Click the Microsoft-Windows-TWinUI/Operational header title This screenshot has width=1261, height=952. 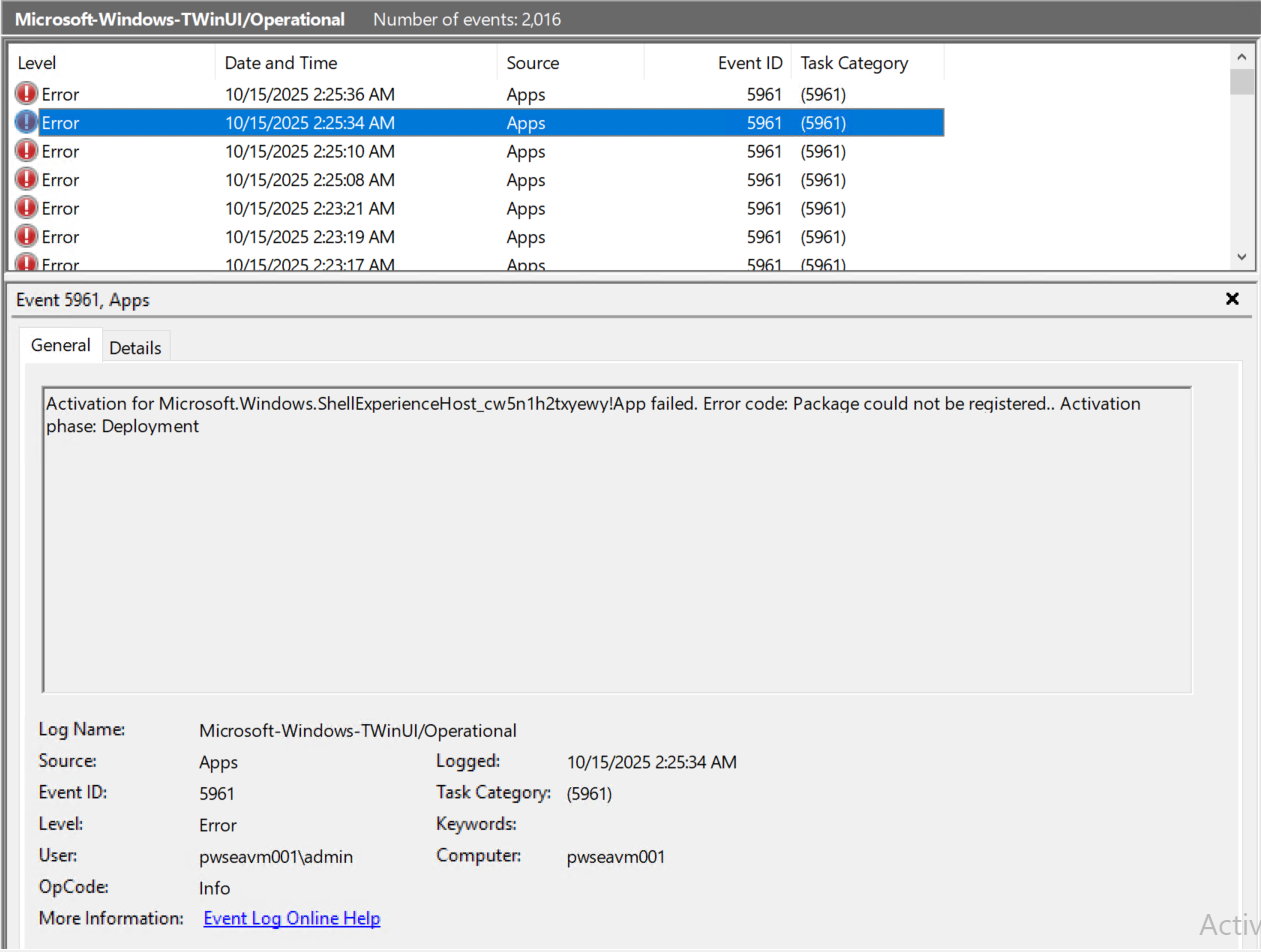click(180, 19)
